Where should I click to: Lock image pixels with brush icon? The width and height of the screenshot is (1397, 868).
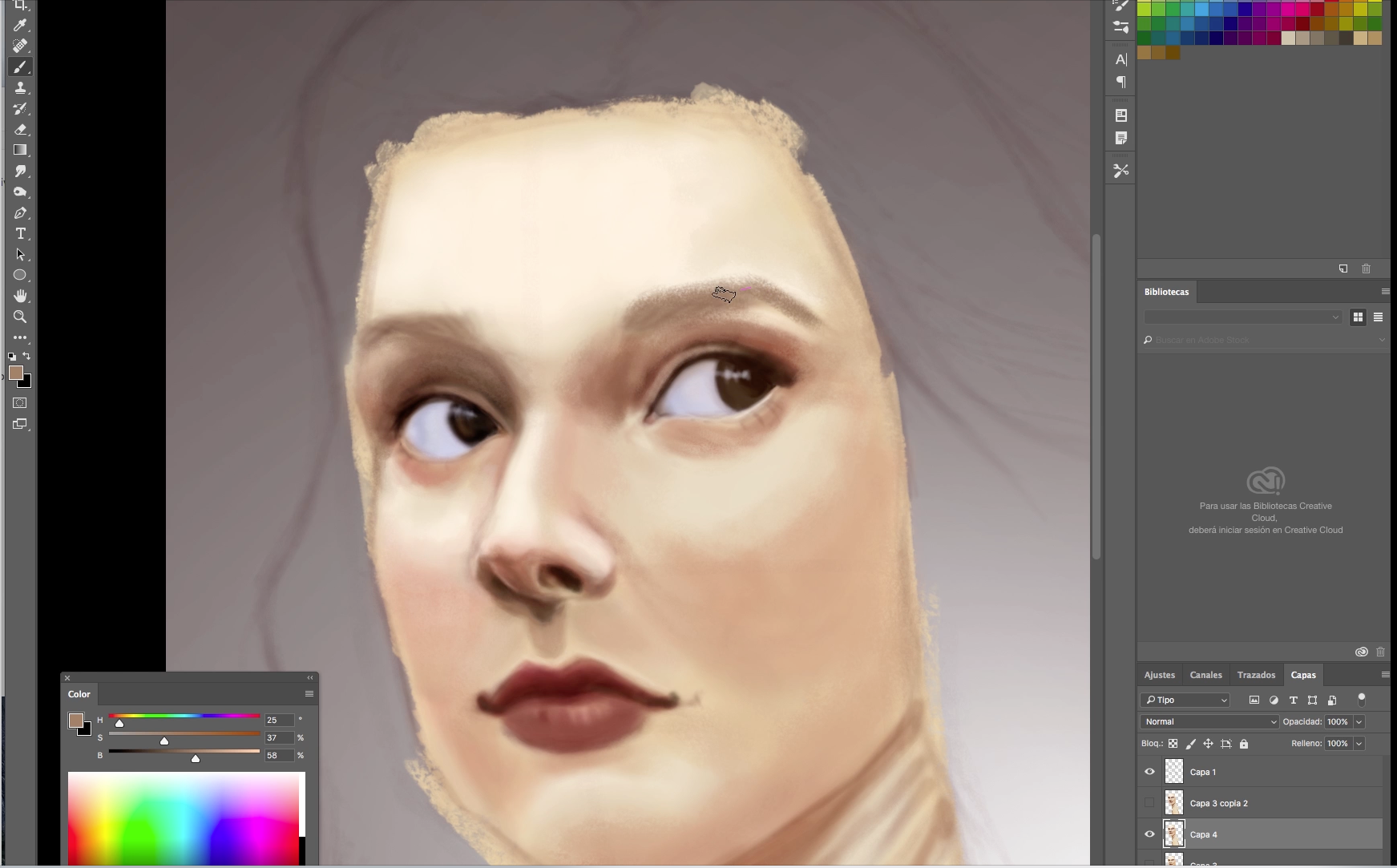[1190, 744]
